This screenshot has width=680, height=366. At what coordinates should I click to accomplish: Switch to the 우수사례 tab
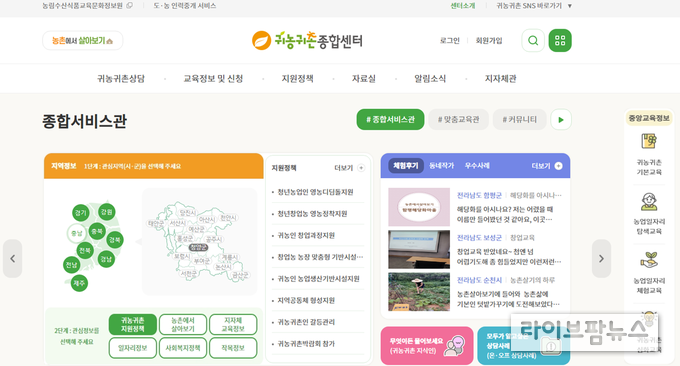click(x=477, y=166)
